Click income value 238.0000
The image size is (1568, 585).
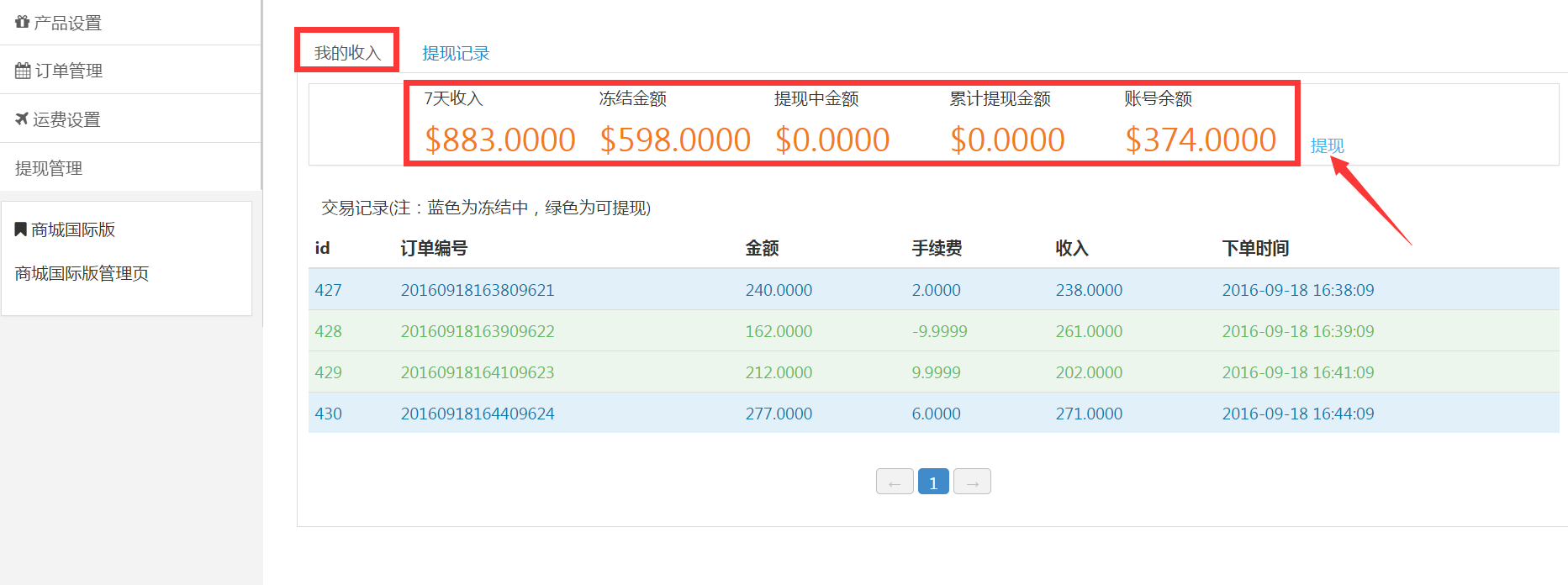(x=1089, y=290)
